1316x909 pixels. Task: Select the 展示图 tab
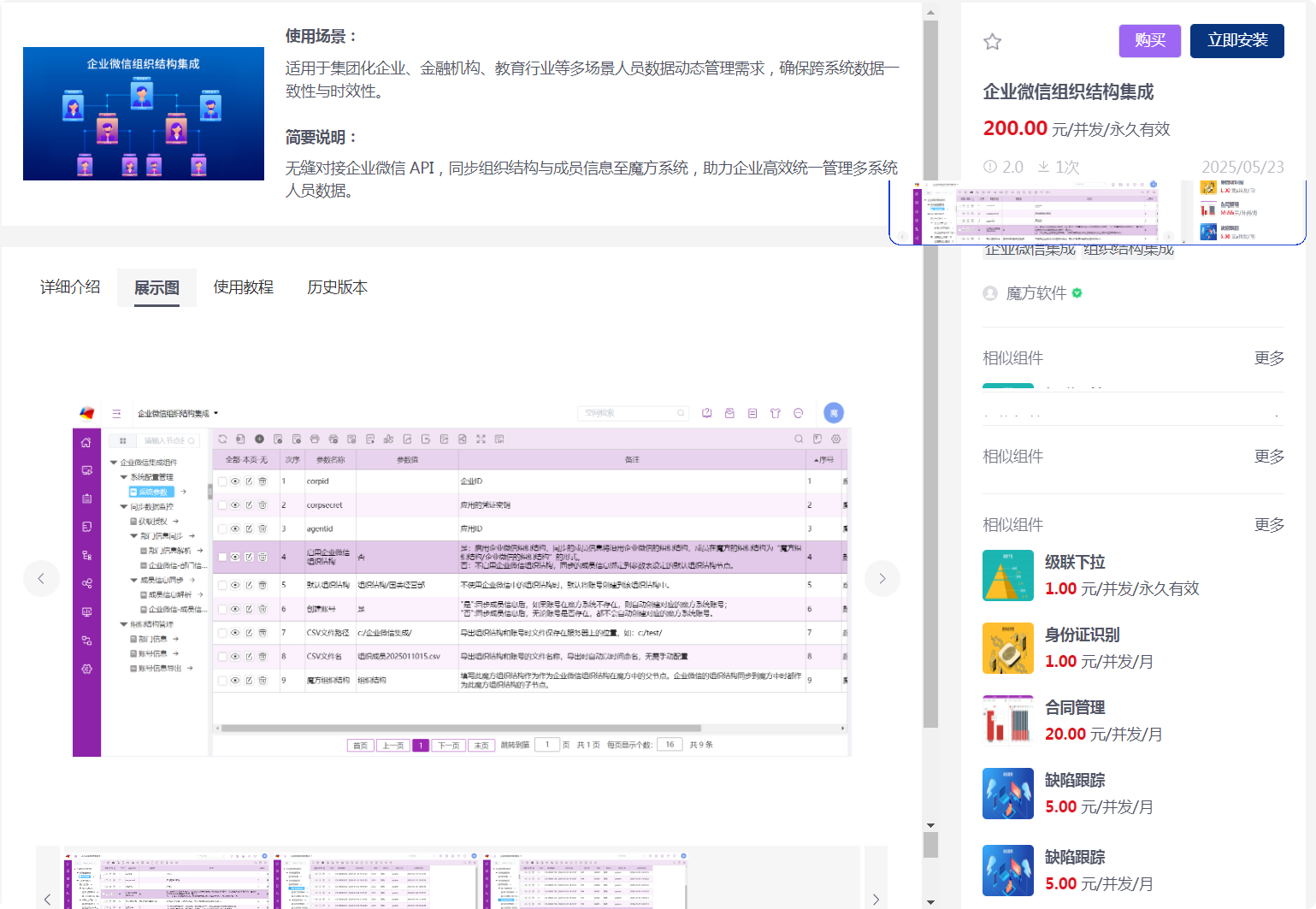click(156, 287)
